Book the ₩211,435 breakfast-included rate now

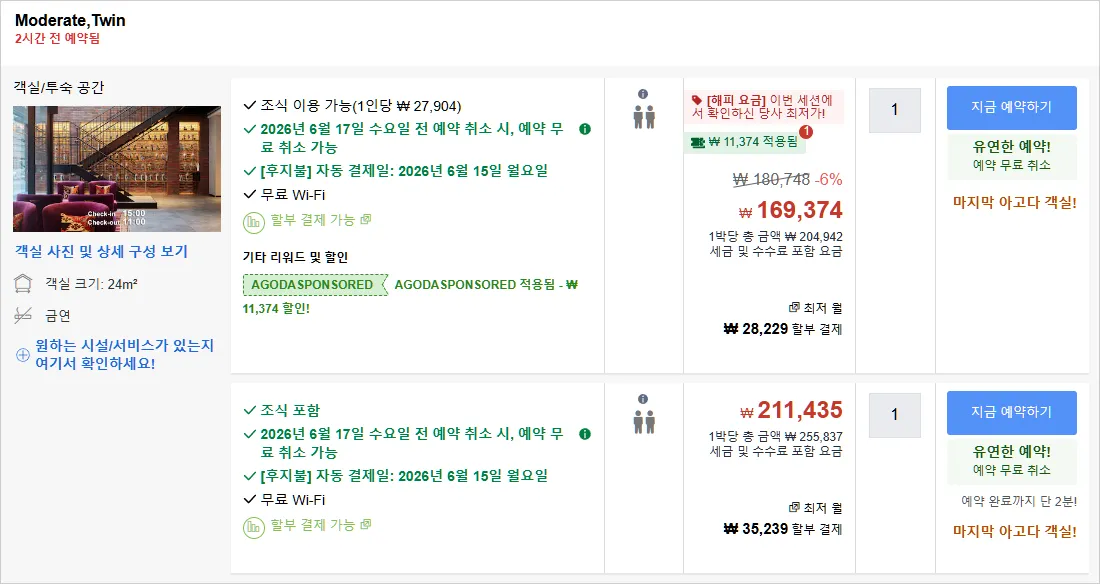pyautogui.click(x=1012, y=413)
